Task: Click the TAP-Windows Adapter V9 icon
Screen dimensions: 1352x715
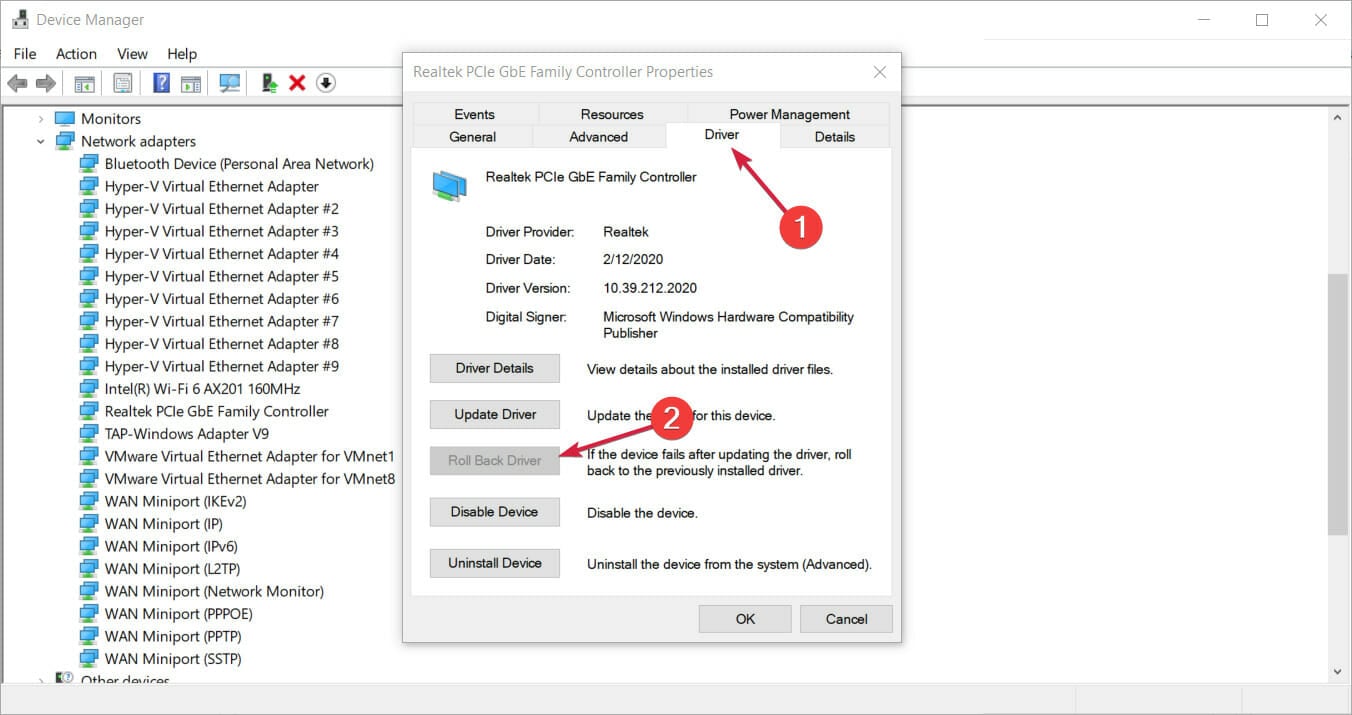Action: coord(89,434)
